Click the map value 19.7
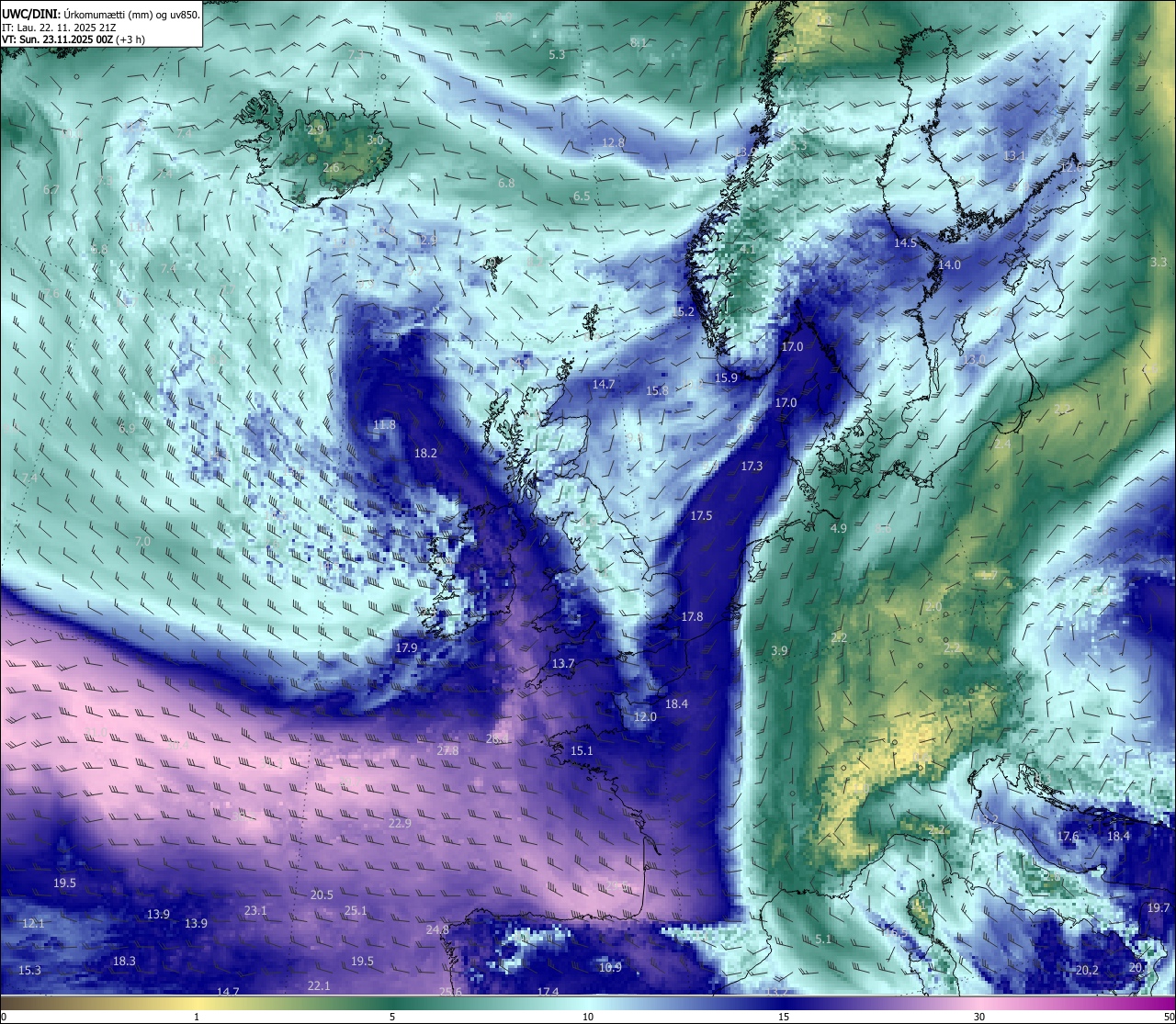The image size is (1176, 1024). pyautogui.click(x=1159, y=907)
